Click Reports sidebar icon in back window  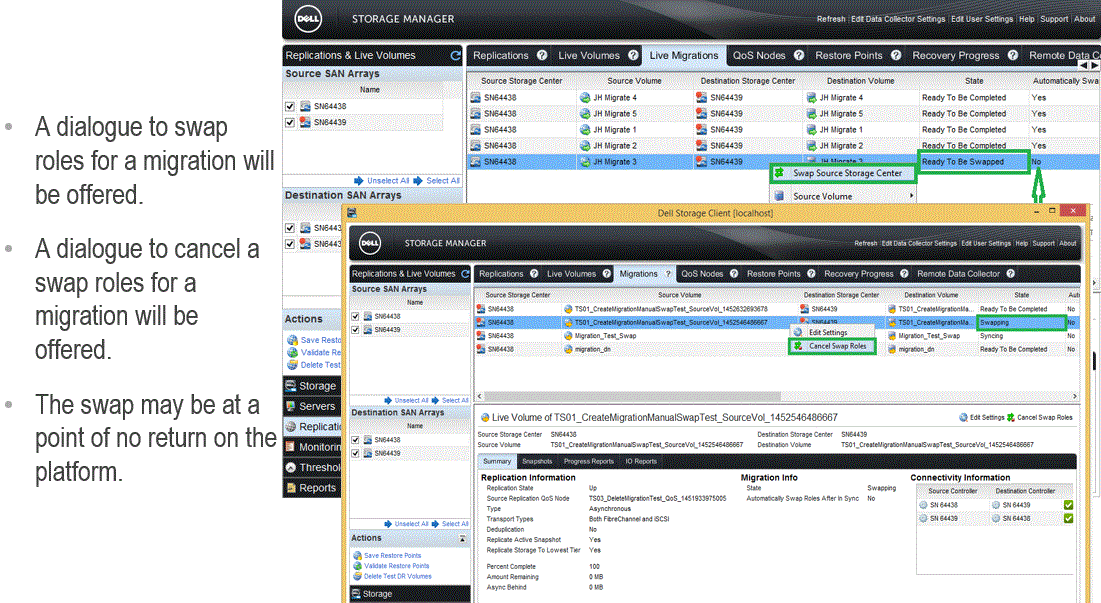(x=291, y=487)
